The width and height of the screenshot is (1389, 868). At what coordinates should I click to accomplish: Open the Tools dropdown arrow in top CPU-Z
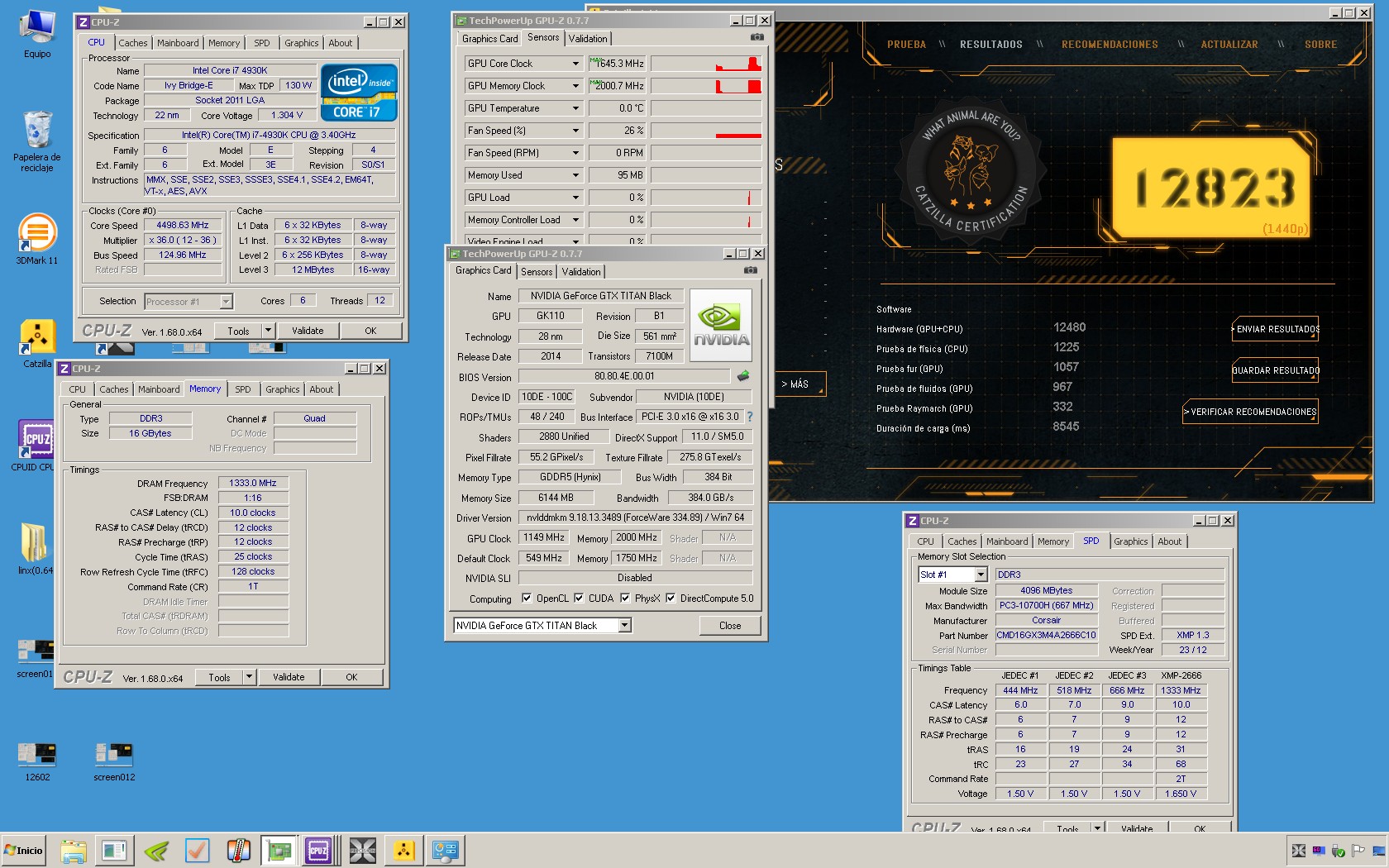[267, 331]
